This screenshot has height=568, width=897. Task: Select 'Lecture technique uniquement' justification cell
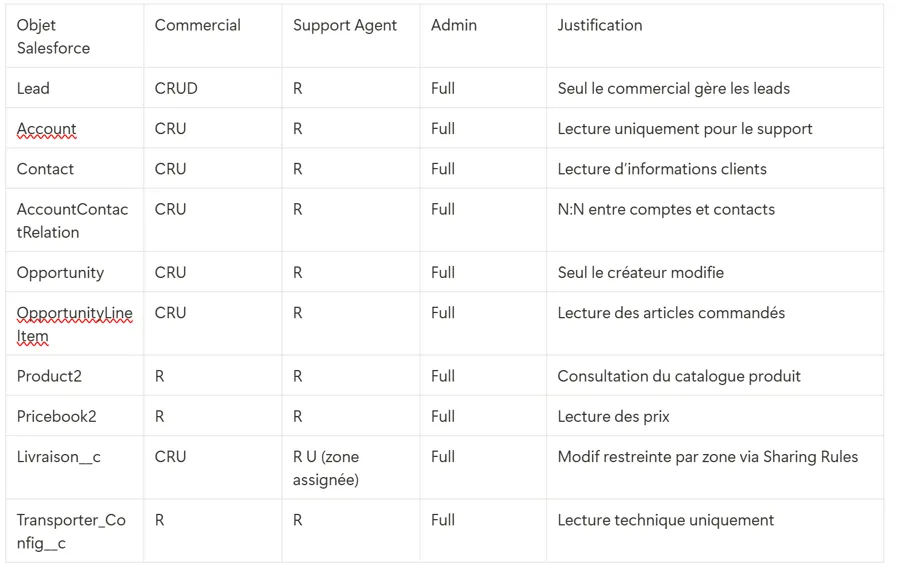pos(665,520)
